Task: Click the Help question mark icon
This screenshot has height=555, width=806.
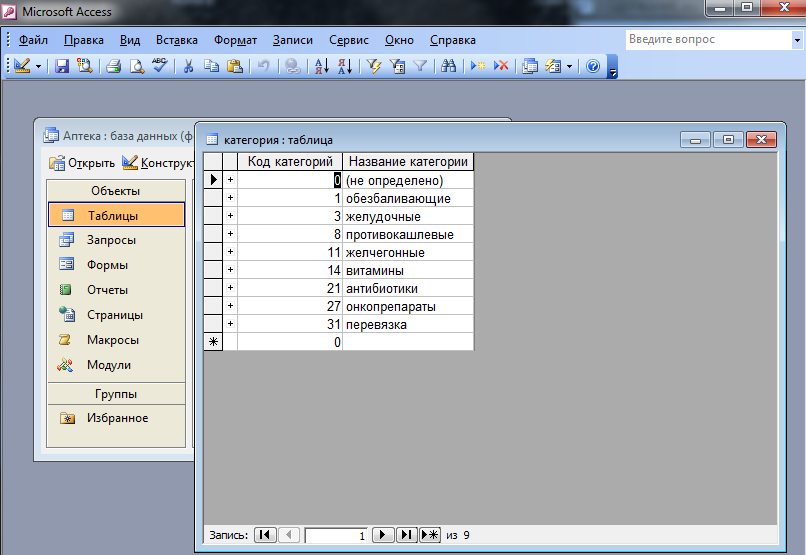Action: (593, 66)
